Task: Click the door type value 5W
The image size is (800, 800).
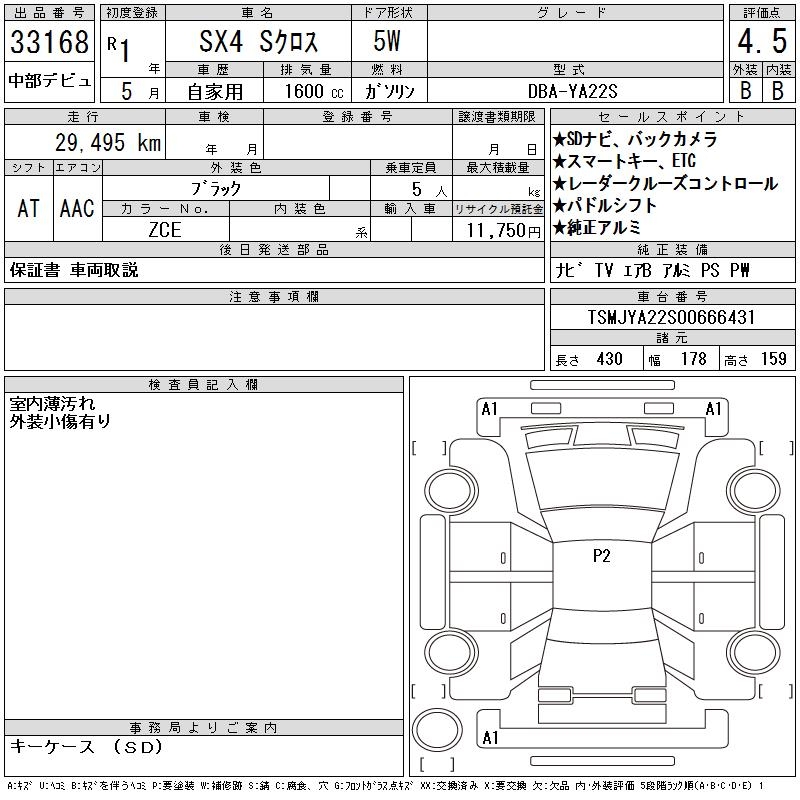Action: coord(387,41)
